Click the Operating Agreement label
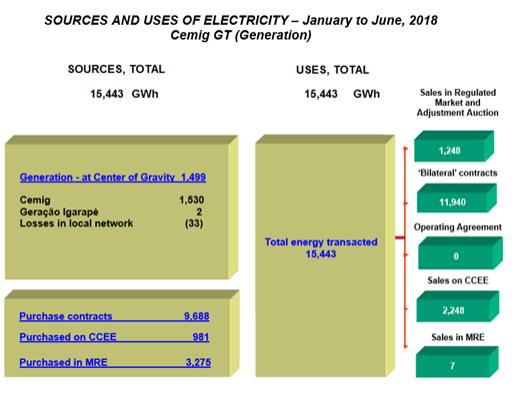 (x=458, y=227)
